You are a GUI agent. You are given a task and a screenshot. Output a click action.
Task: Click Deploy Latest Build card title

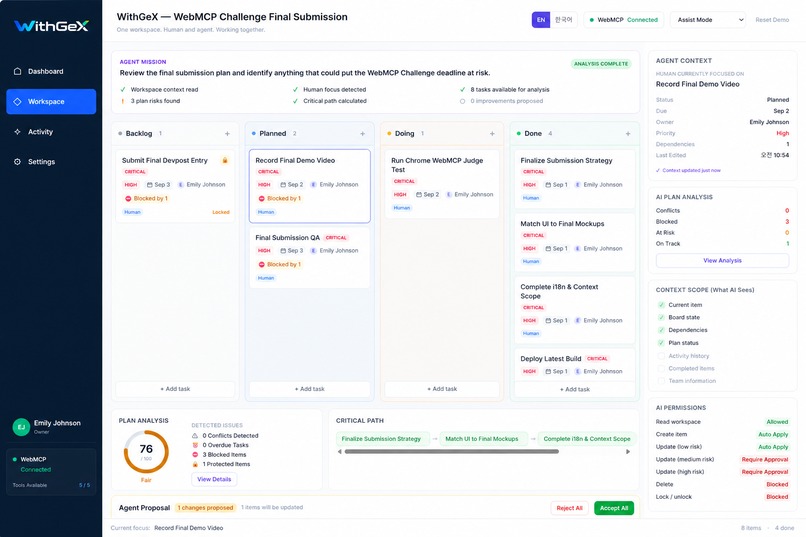pos(551,359)
